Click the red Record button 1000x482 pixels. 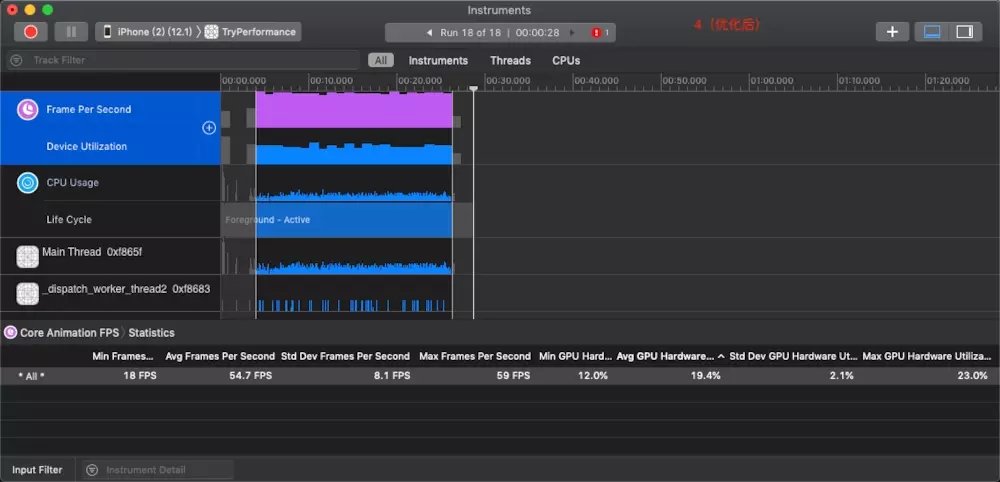pos(31,32)
